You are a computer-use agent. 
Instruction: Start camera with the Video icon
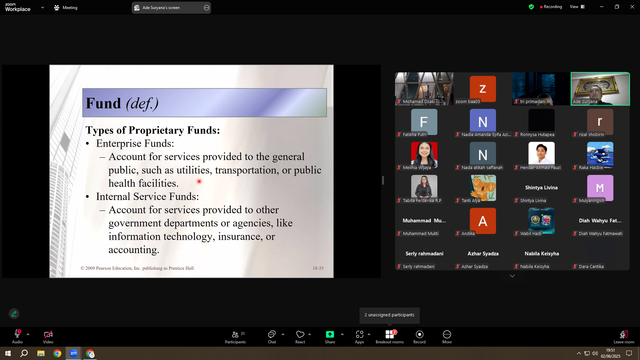tap(48, 336)
